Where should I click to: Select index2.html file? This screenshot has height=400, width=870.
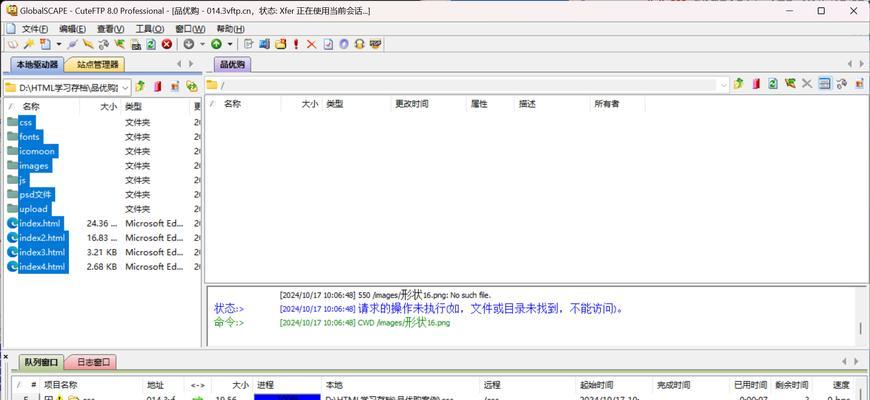(x=42, y=238)
